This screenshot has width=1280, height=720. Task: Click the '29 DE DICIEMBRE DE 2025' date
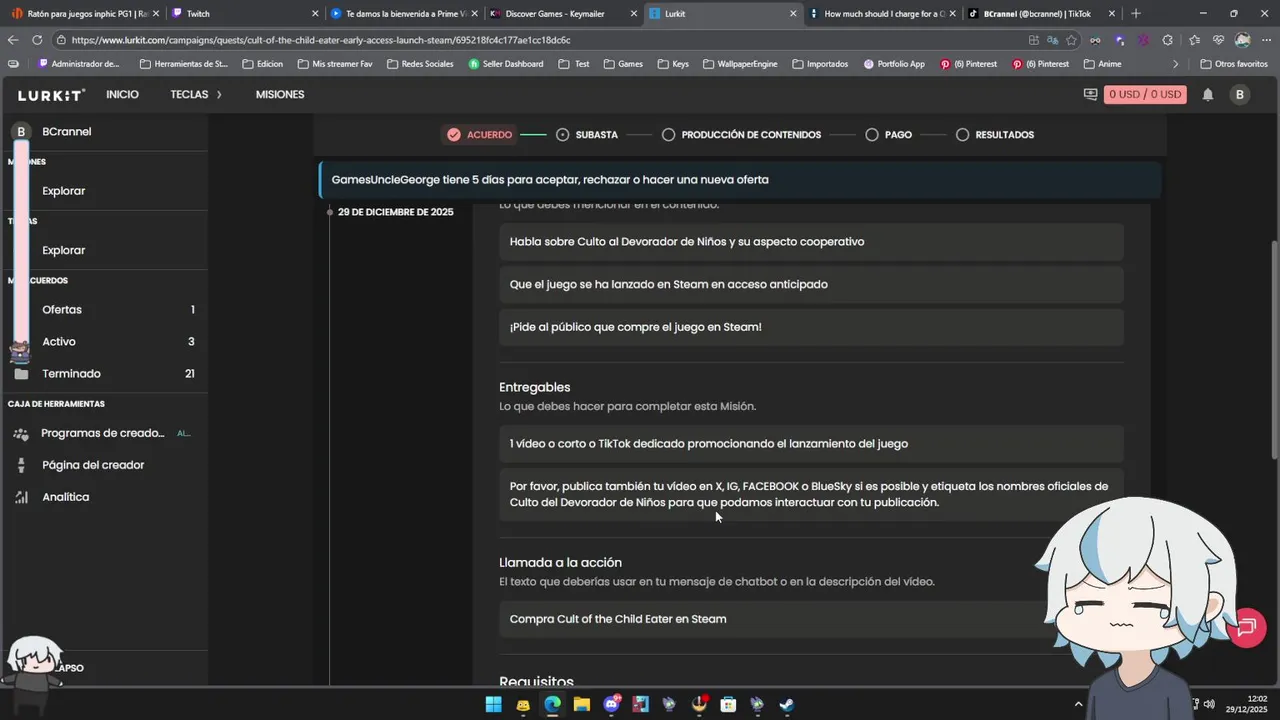coord(396,212)
